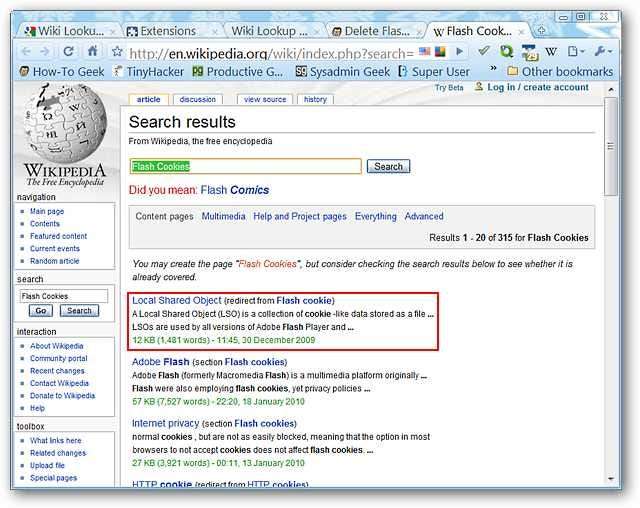Image resolution: width=640 pixels, height=508 pixels.
Task: Close the Extensions tab
Action: [215, 32]
